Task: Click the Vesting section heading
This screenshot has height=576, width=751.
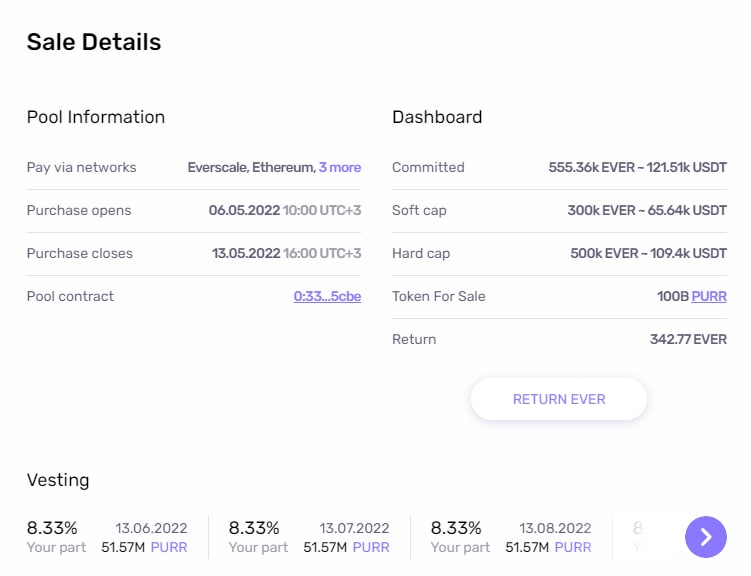Action: point(58,480)
